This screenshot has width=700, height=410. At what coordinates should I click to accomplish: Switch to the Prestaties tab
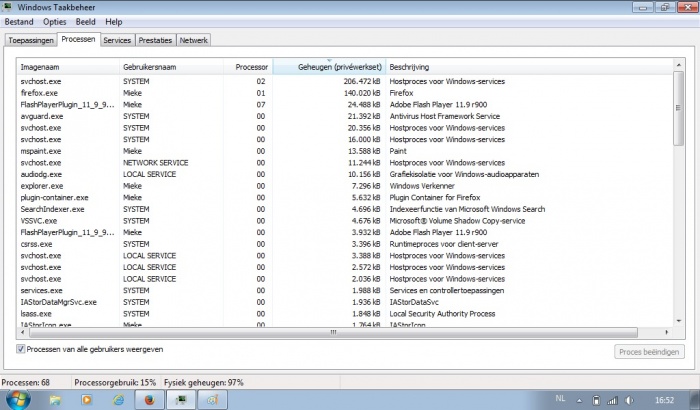point(155,40)
